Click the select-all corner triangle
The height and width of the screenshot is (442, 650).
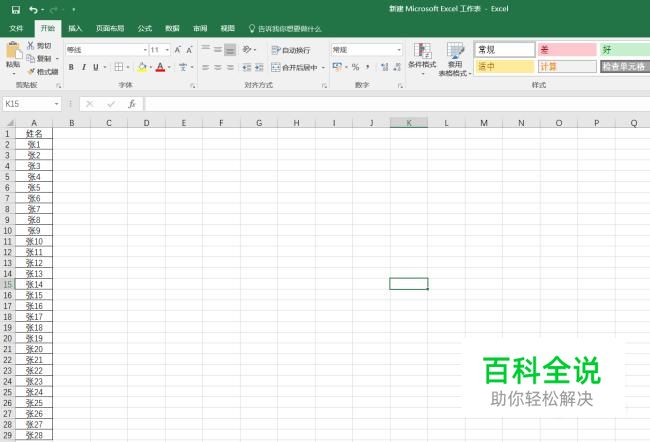pyautogui.click(x=9, y=123)
